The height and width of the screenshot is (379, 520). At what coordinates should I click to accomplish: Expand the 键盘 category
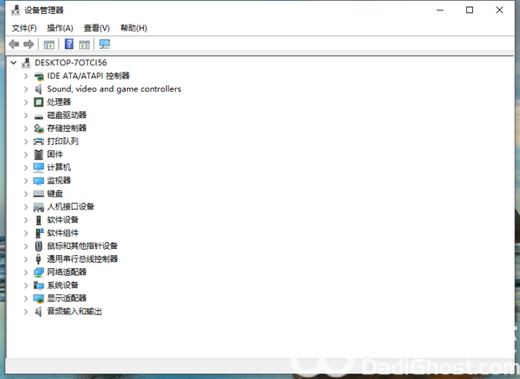pos(26,194)
